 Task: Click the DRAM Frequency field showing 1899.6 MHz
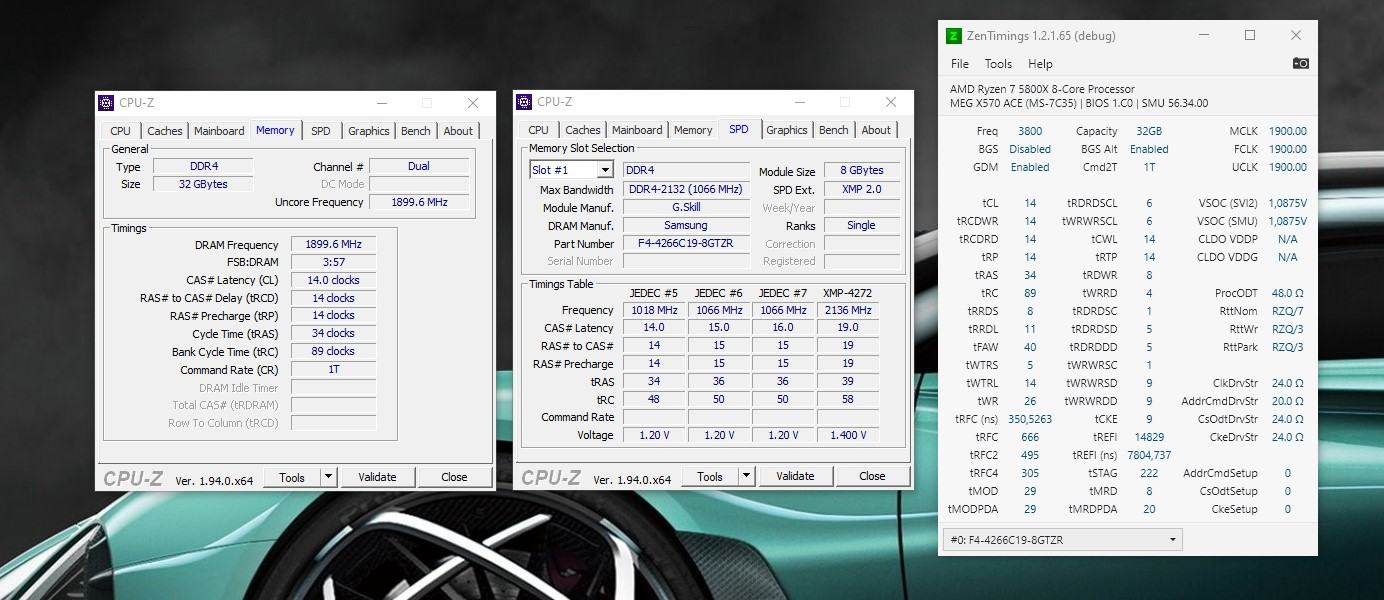[334, 245]
